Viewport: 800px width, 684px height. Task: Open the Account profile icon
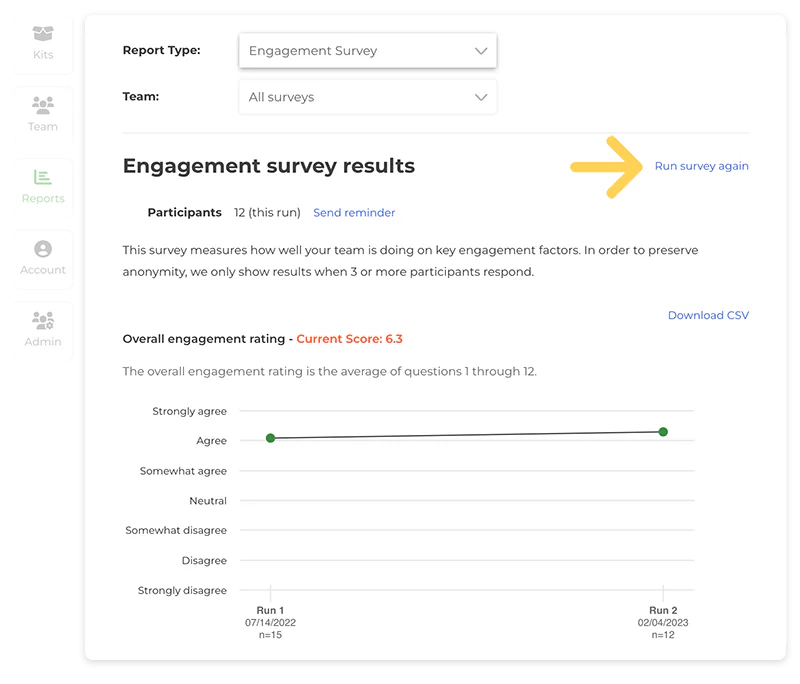coord(43,249)
